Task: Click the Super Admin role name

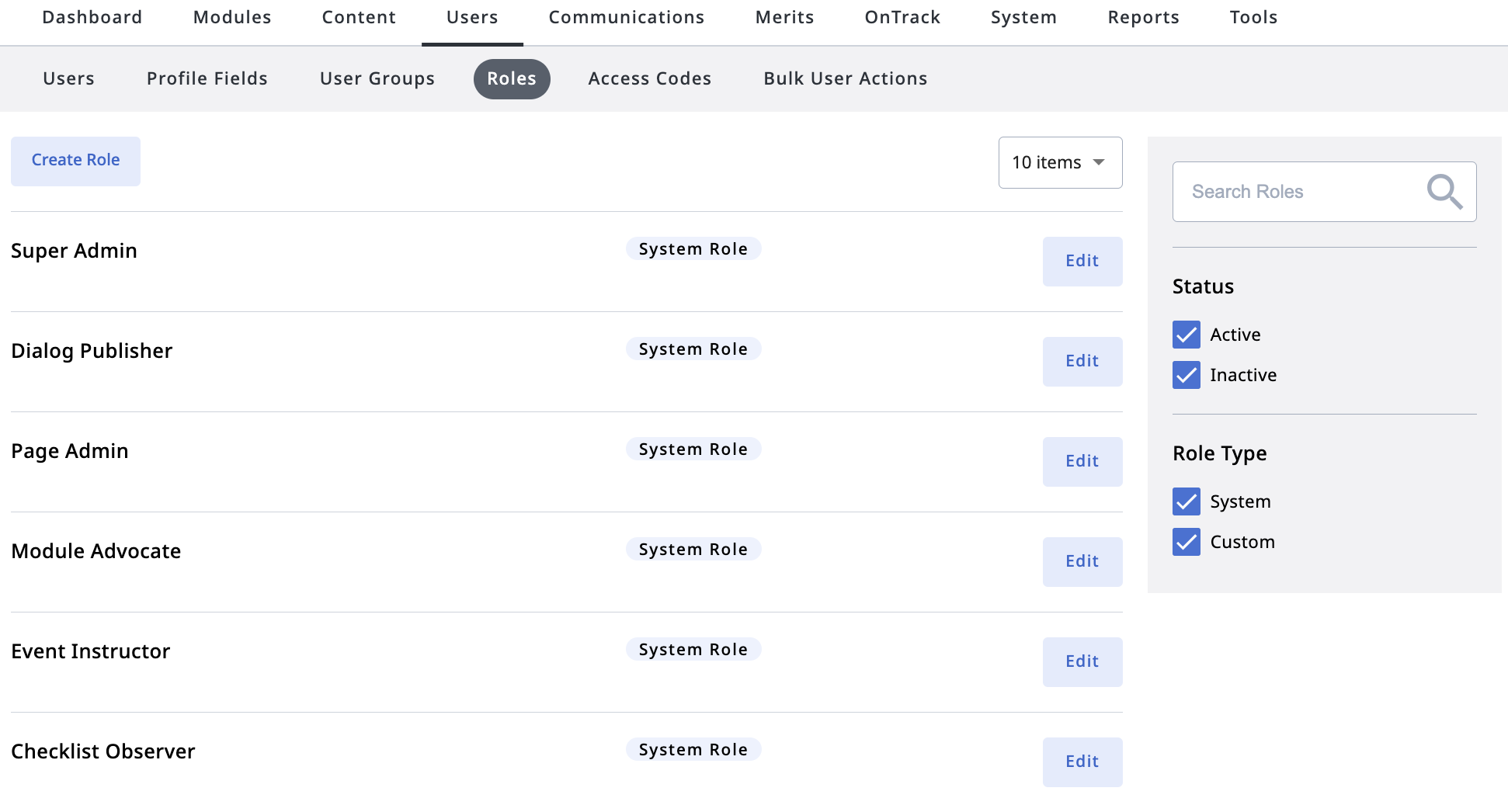Action: (74, 251)
